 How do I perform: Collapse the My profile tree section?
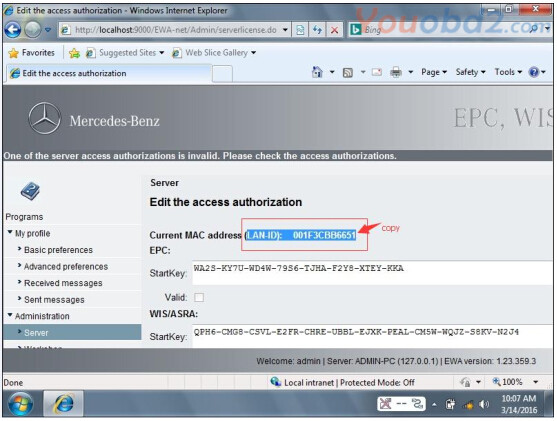(x=10, y=232)
